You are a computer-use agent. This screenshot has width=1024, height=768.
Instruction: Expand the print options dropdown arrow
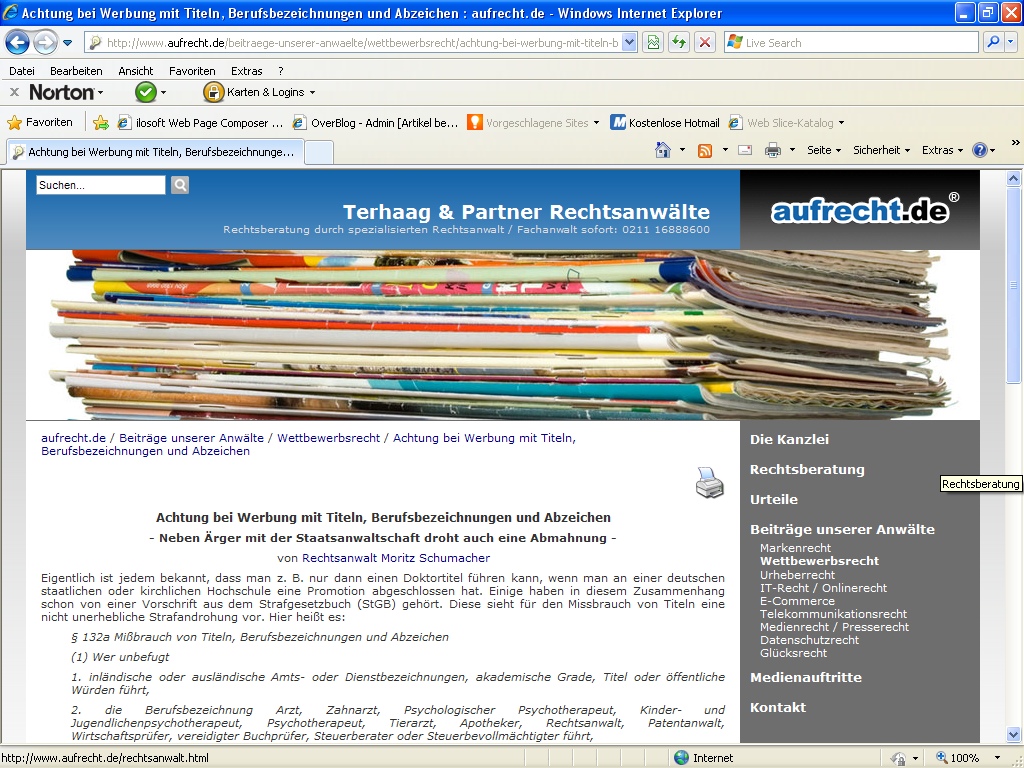pyautogui.click(x=792, y=150)
